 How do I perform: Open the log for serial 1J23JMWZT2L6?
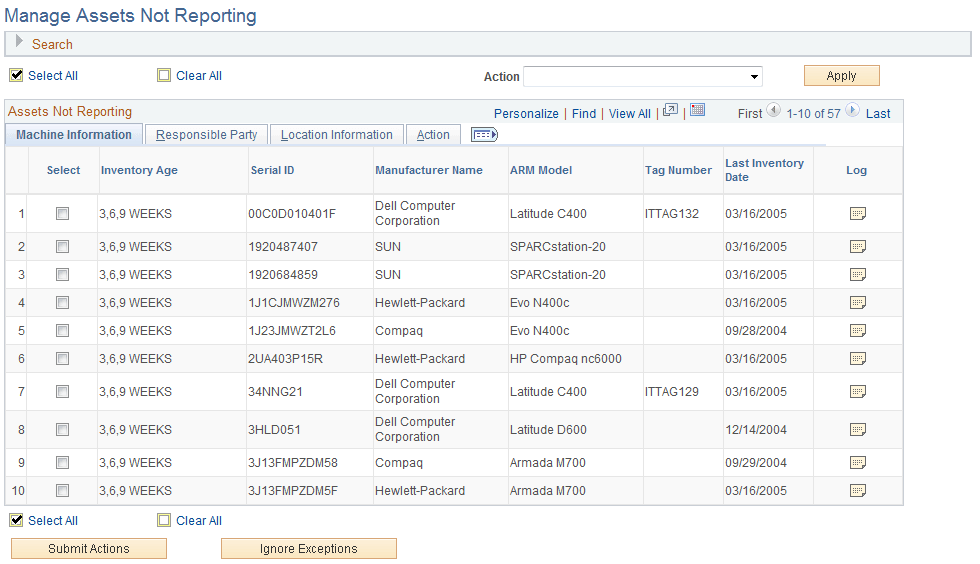pyautogui.click(x=858, y=331)
